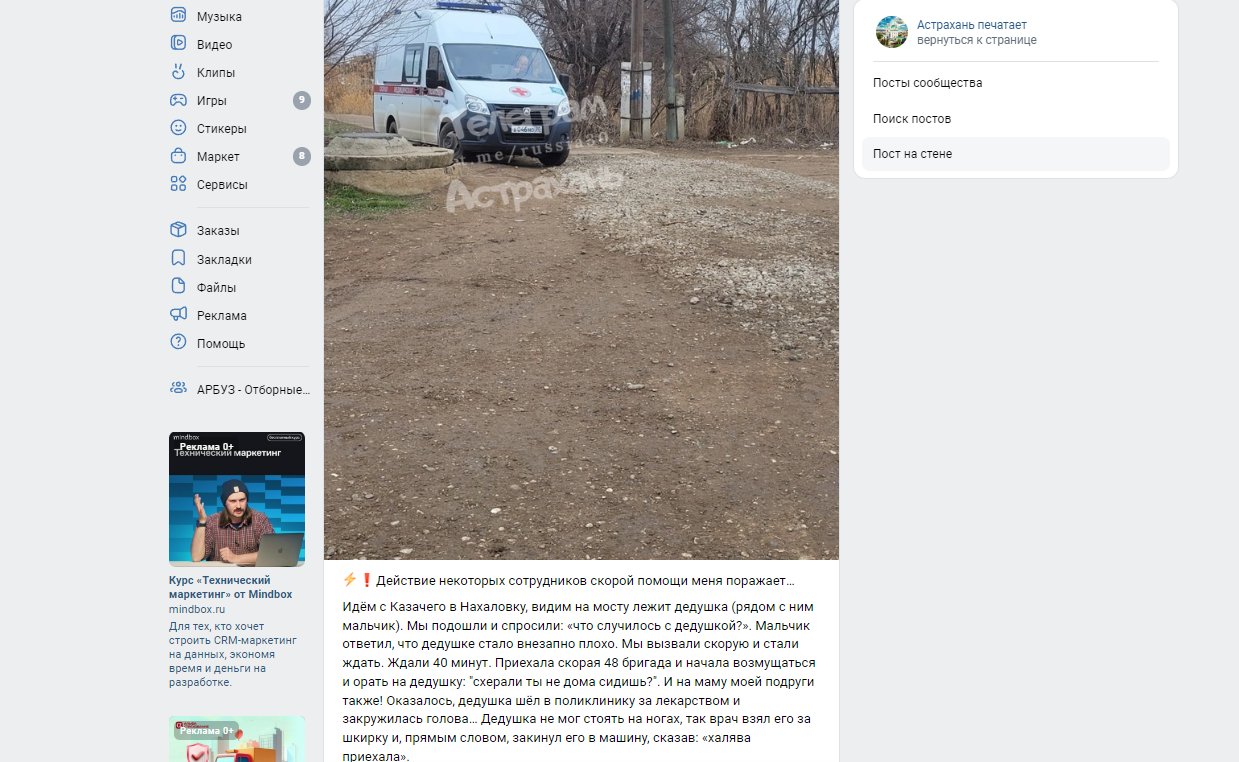Open the Сервисы grid icon
The width and height of the screenshot is (1239, 762).
click(178, 184)
